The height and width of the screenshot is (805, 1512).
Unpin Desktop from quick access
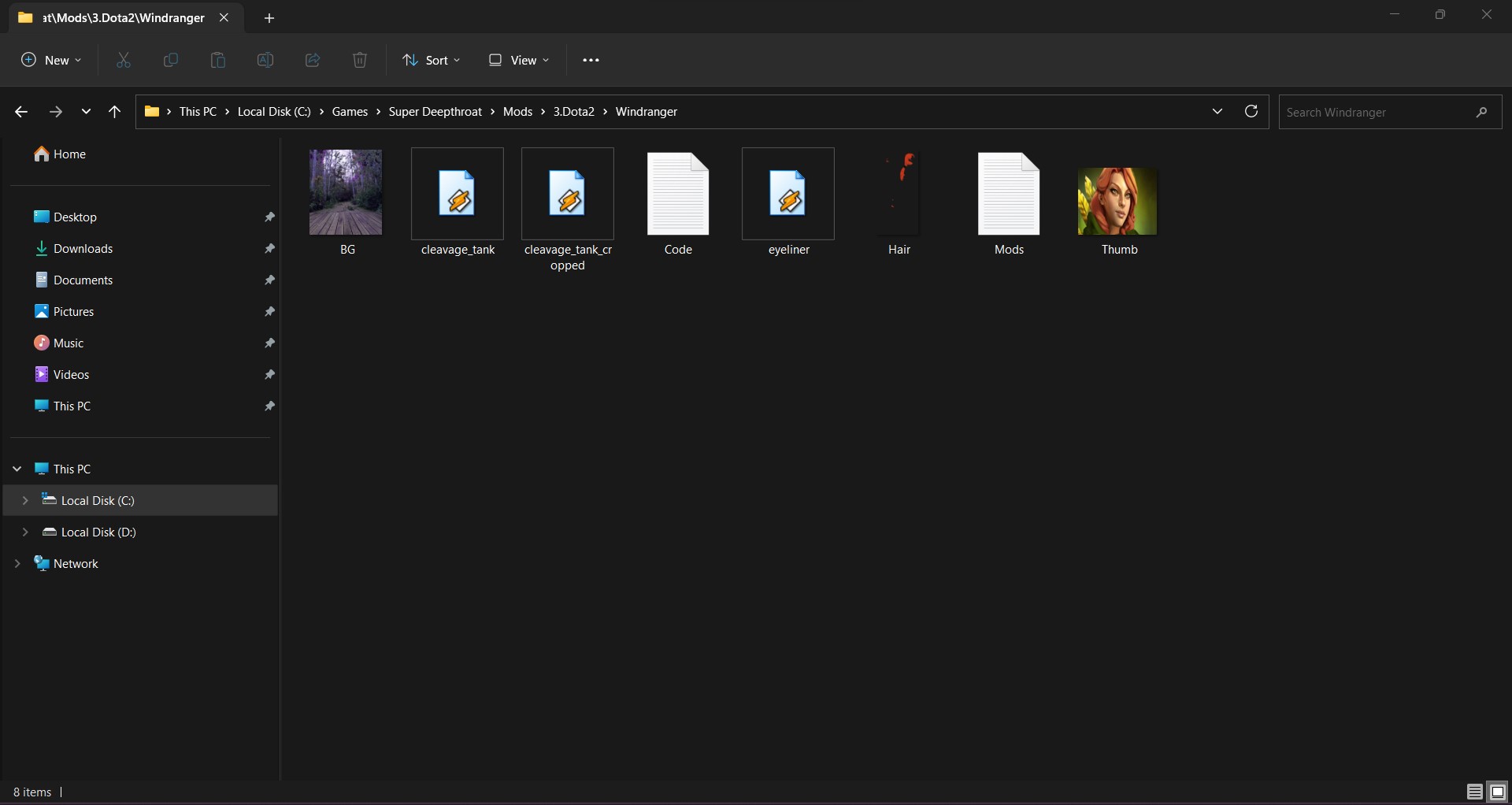[269, 217]
